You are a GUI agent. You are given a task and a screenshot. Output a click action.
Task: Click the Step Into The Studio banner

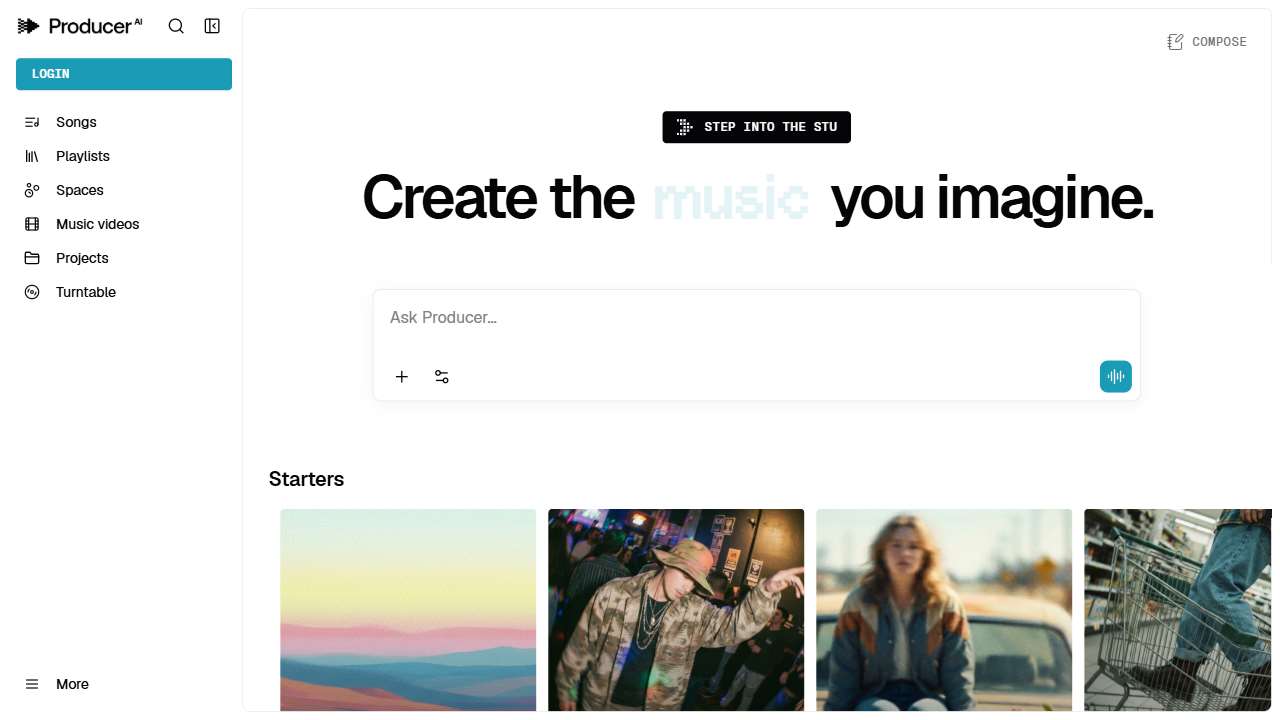click(756, 127)
